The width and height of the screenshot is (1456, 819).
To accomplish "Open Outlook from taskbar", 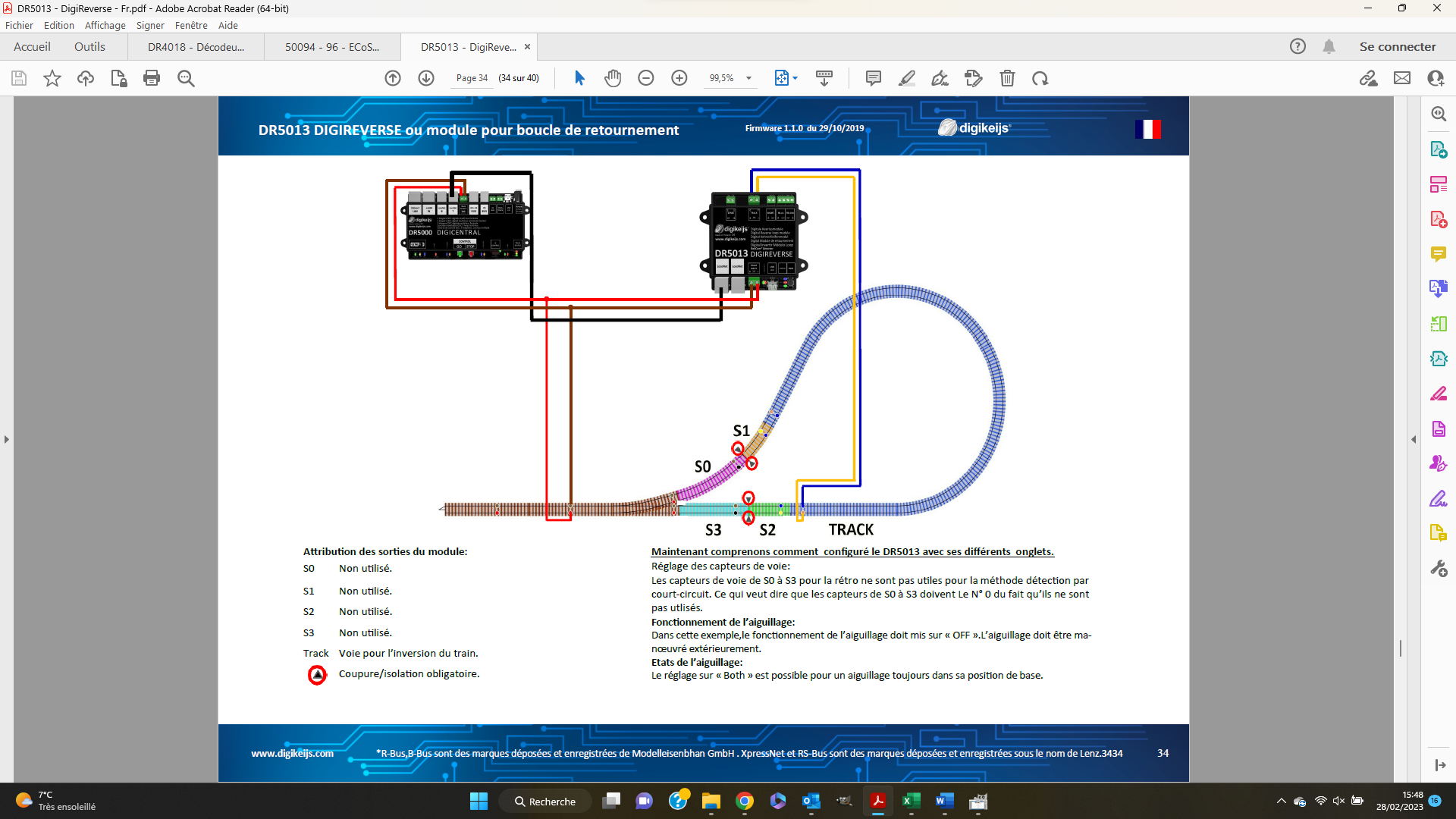I will click(x=811, y=801).
